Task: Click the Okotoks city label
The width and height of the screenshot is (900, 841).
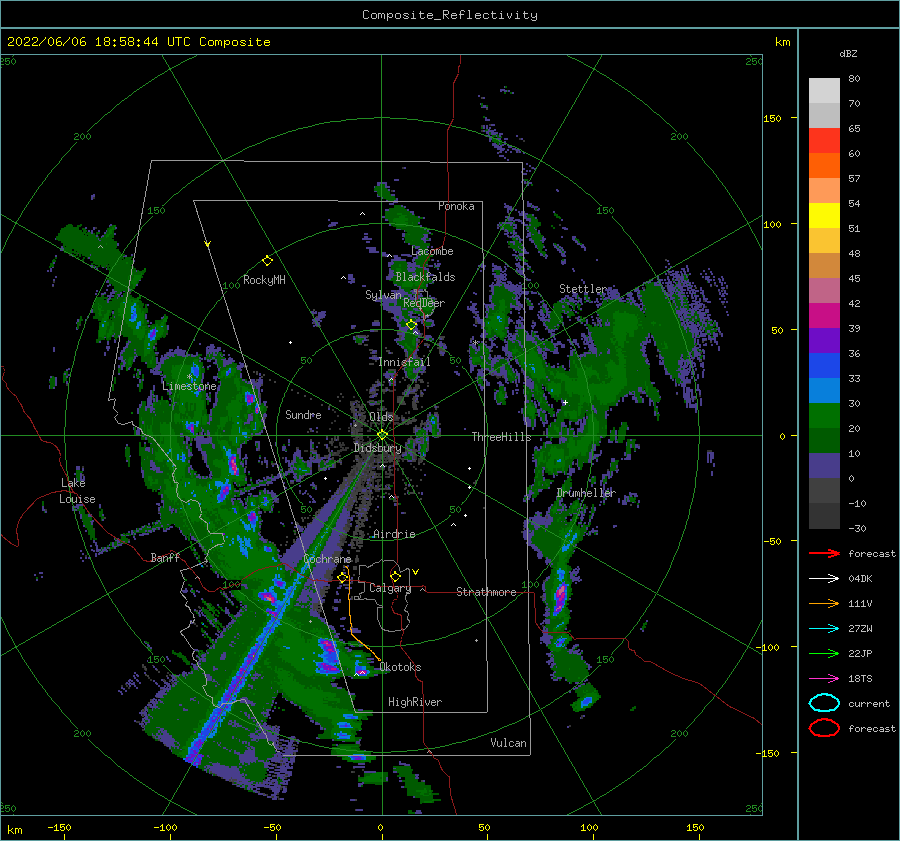Action: 400,667
